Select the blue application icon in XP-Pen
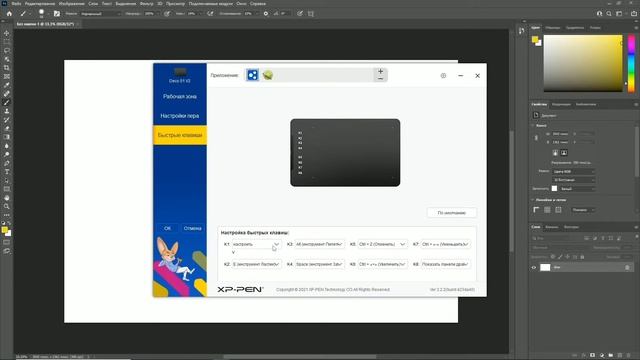Viewport: 640px width, 360px height. click(252, 75)
